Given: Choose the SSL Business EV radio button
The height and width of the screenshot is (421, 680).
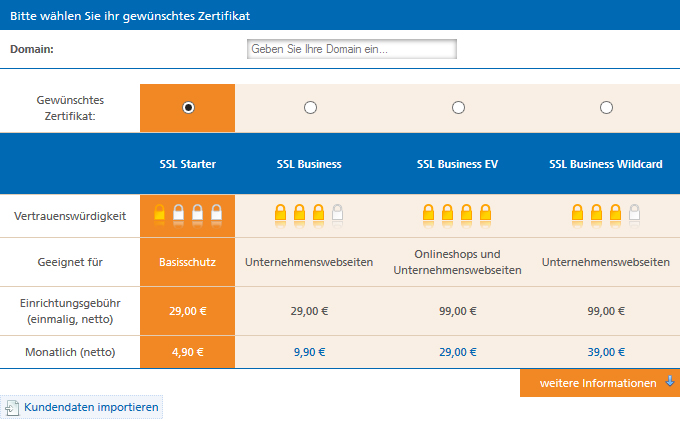Looking at the screenshot, I should (458, 108).
